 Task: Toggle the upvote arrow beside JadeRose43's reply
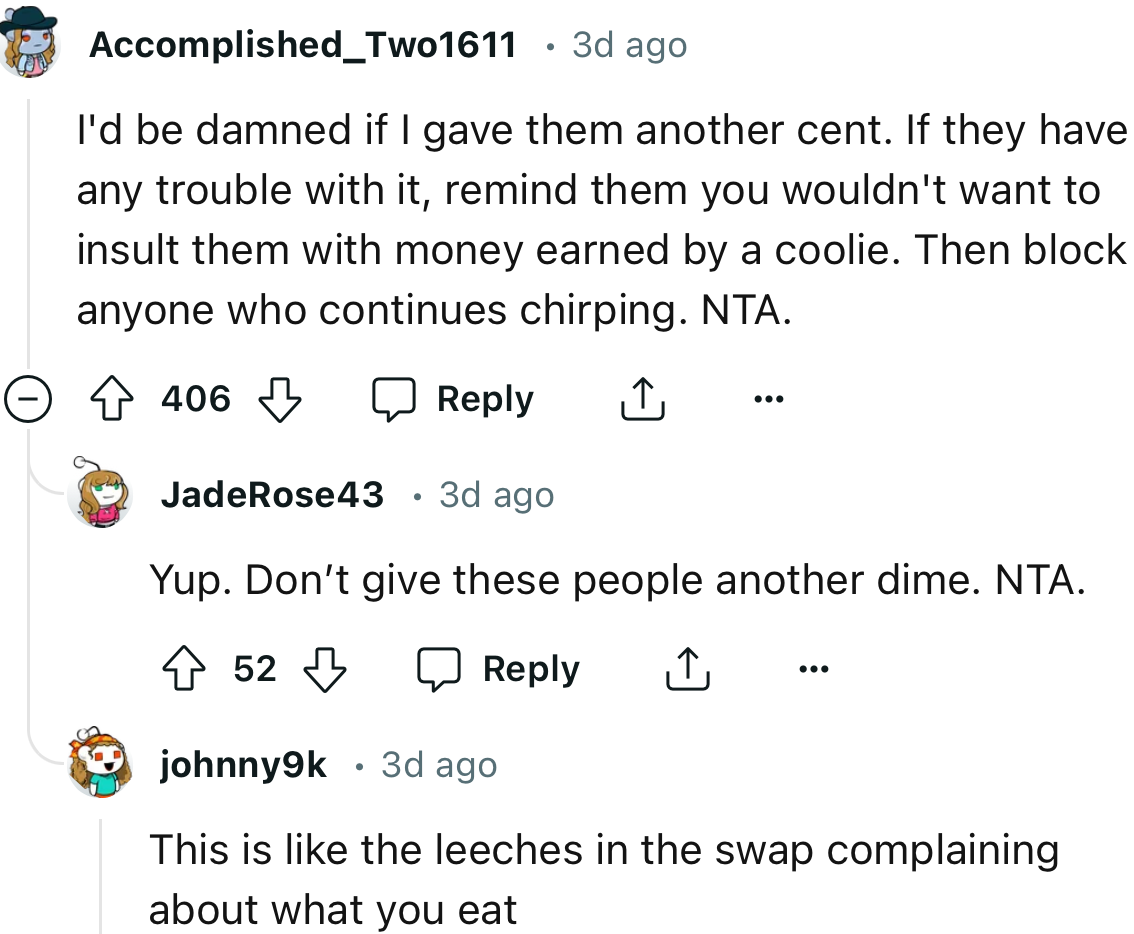click(182, 668)
